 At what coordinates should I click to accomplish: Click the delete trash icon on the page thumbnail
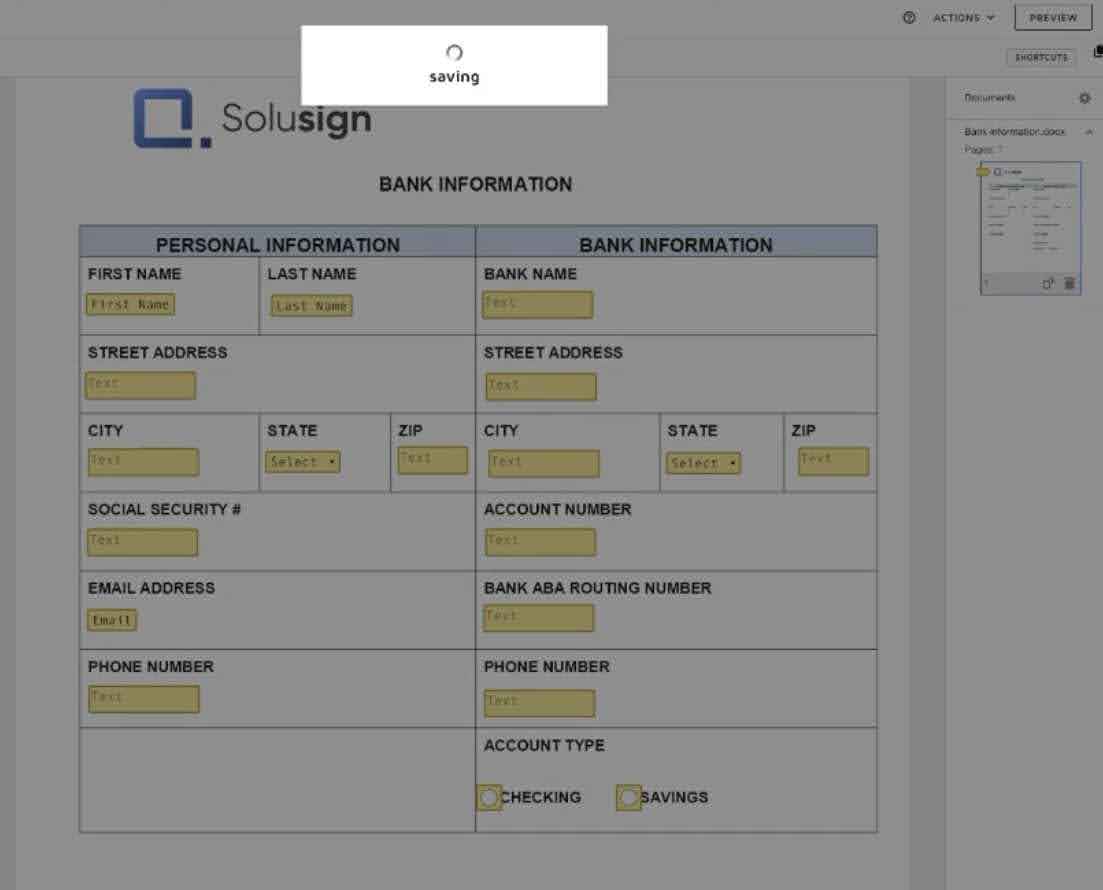(x=1069, y=282)
